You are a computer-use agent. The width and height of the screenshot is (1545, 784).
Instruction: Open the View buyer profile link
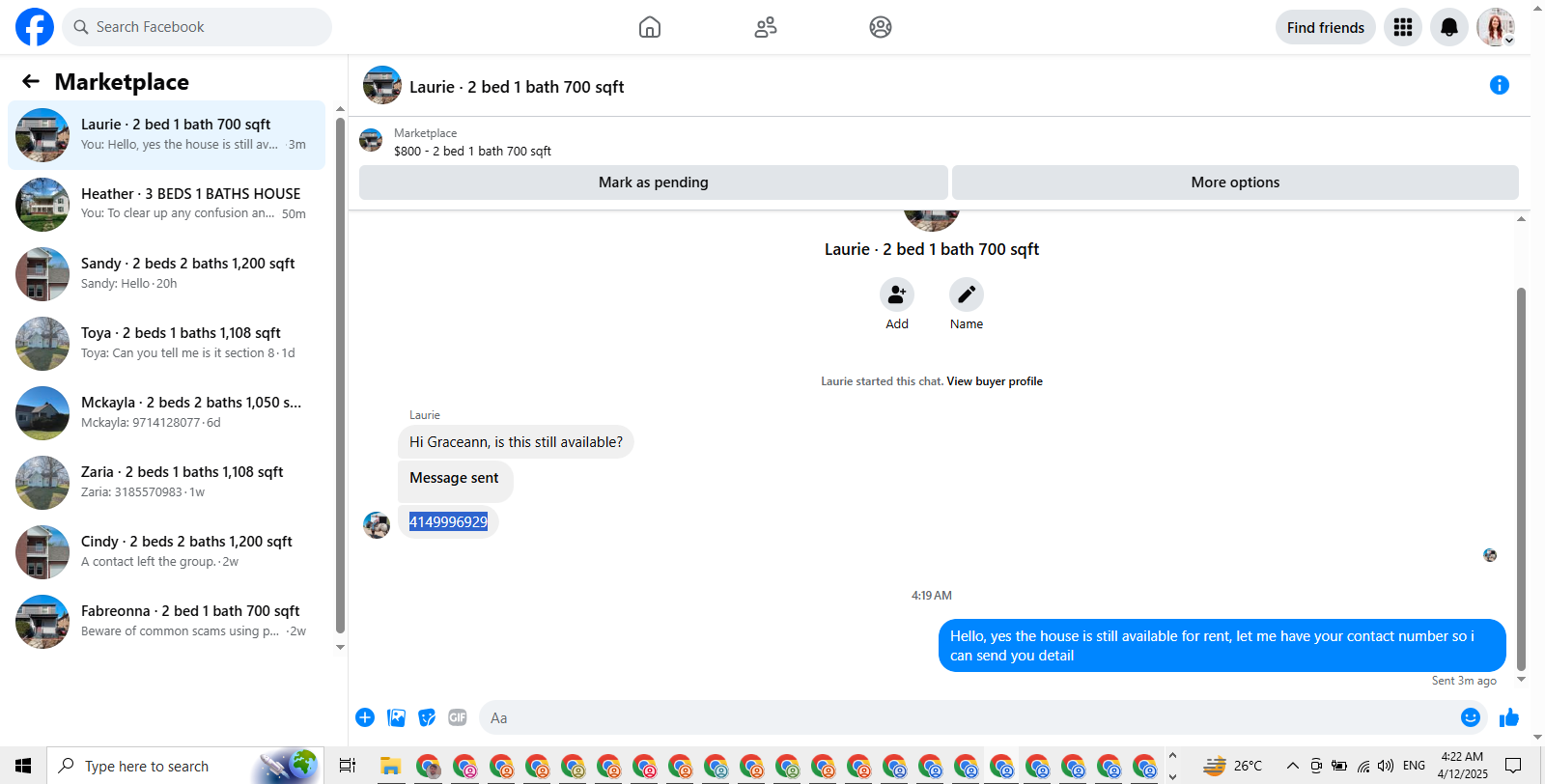click(995, 381)
